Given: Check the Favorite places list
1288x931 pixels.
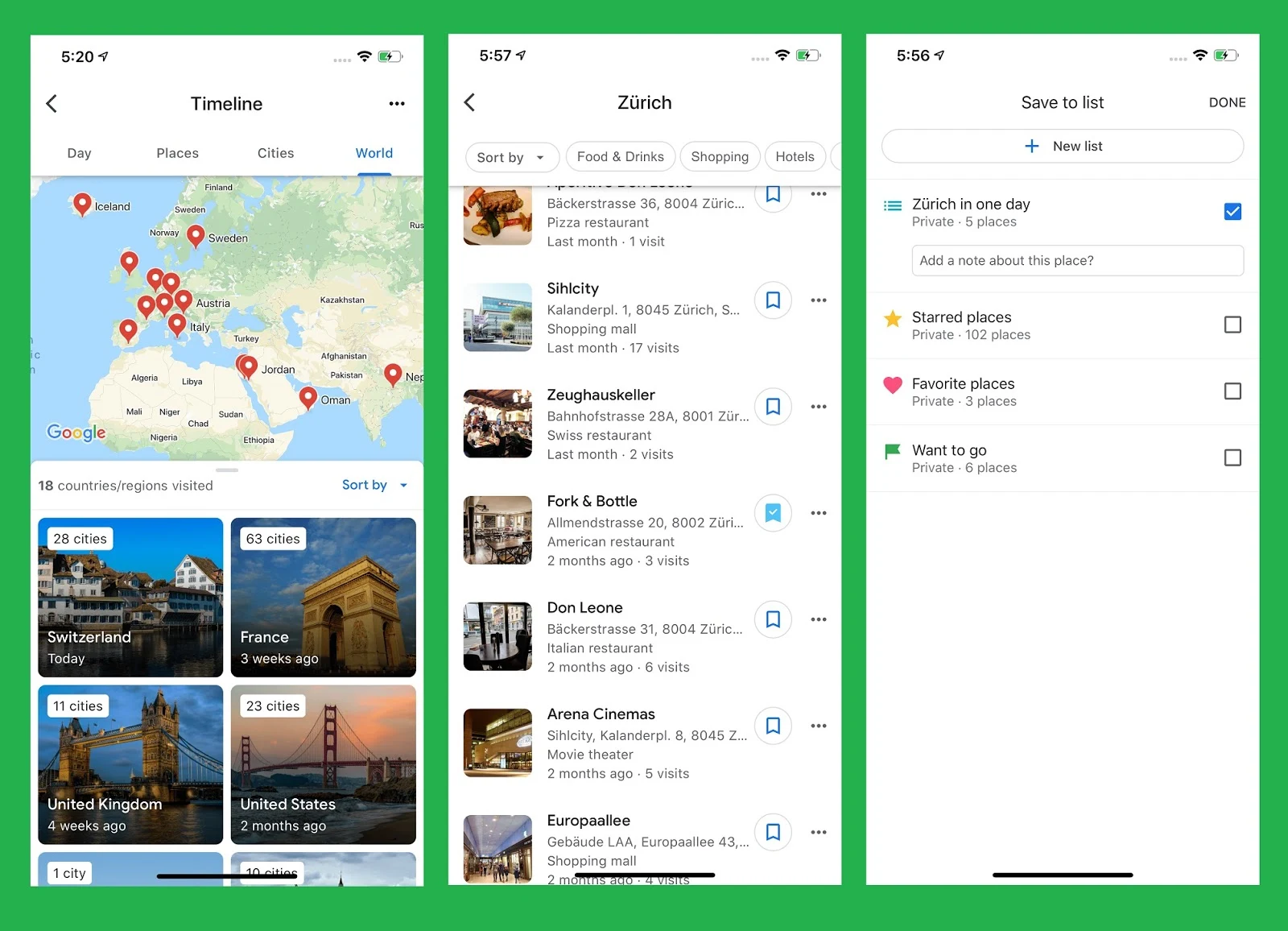Looking at the screenshot, I should click(1232, 391).
